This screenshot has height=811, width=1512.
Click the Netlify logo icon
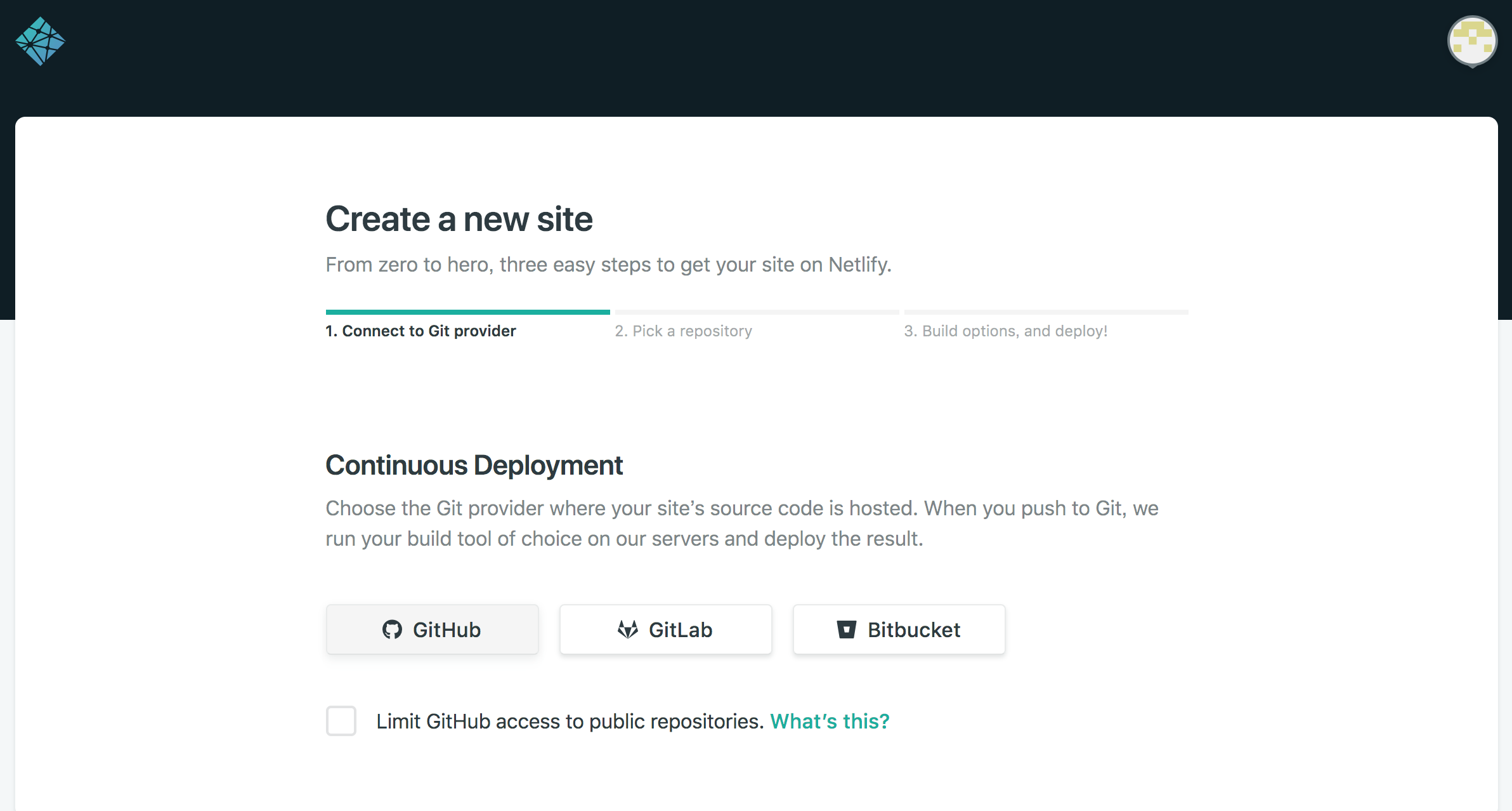pos(40,41)
